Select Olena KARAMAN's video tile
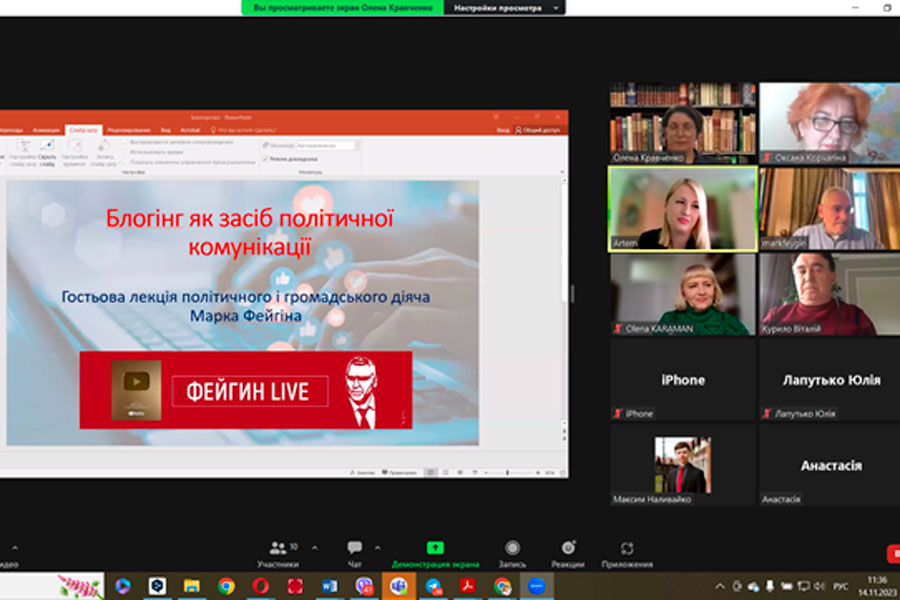The image size is (900, 600). pos(682,295)
